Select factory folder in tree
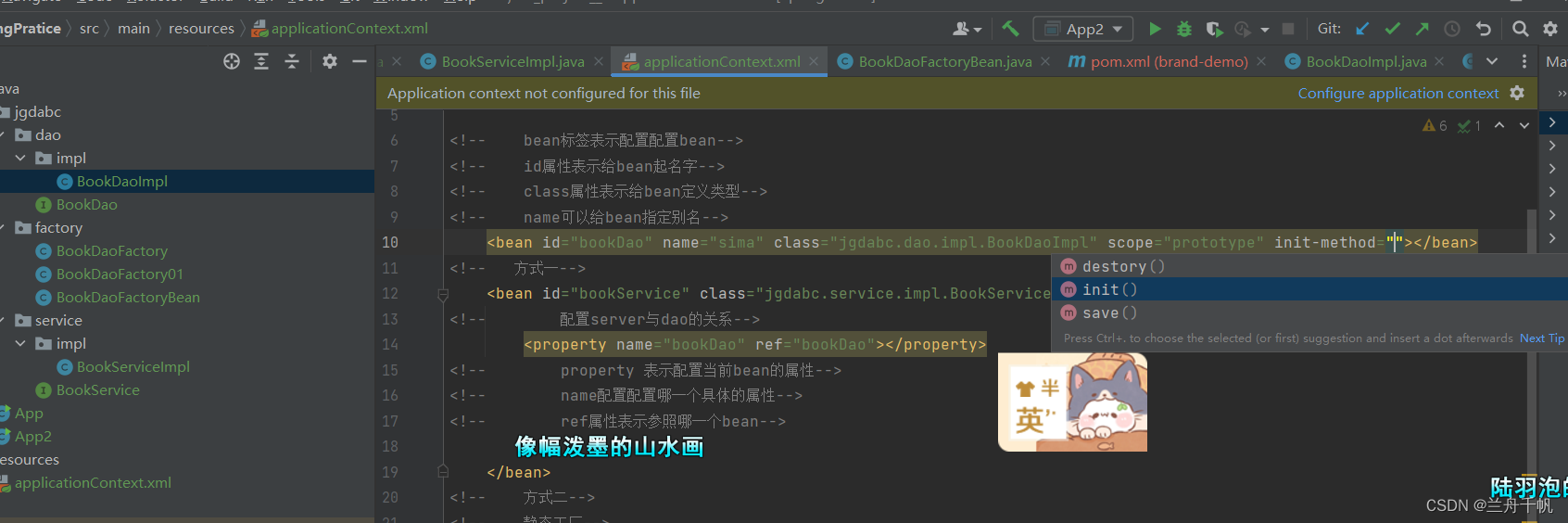This screenshot has width=1568, height=523. point(58,227)
